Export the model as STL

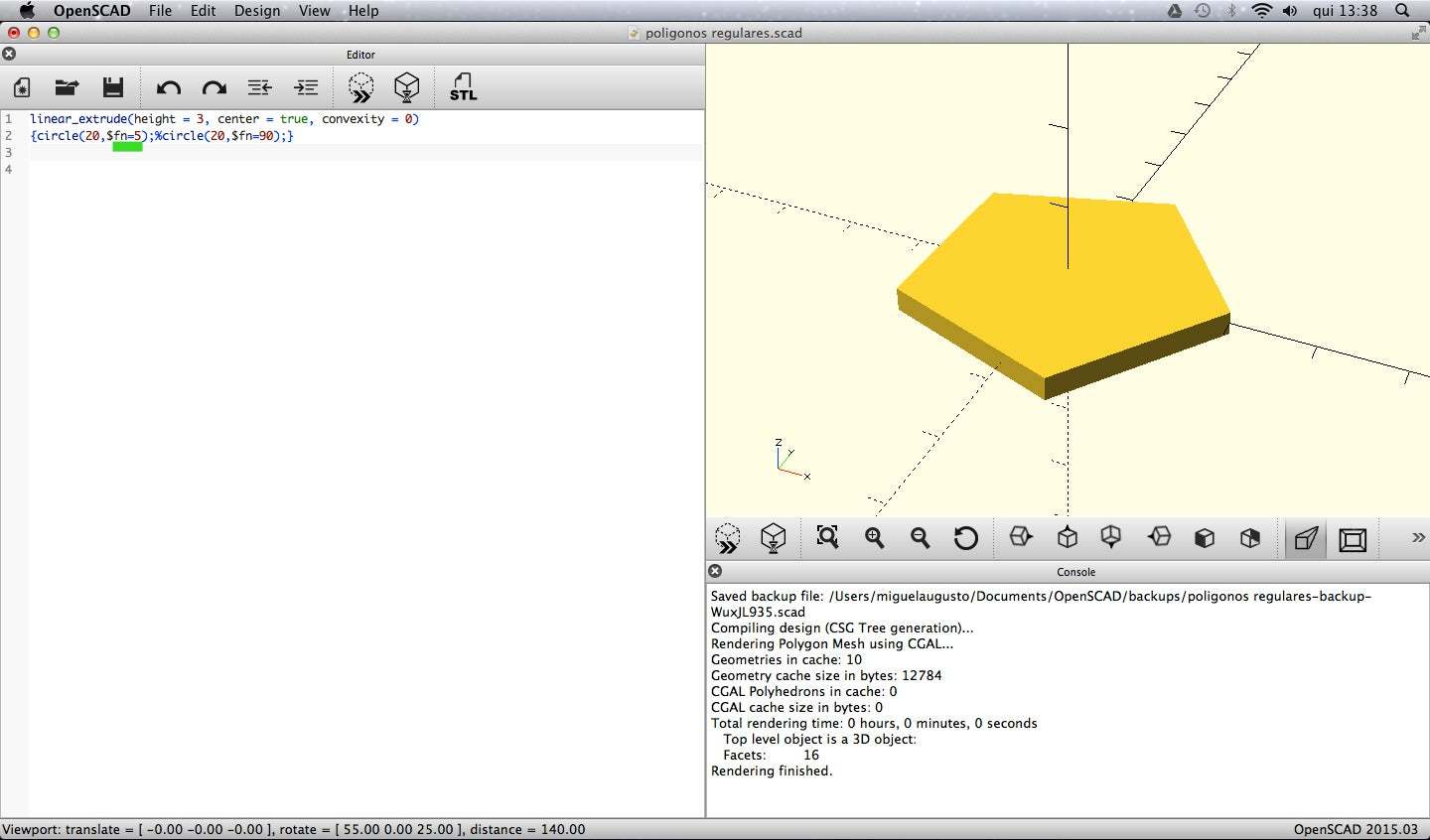(463, 87)
